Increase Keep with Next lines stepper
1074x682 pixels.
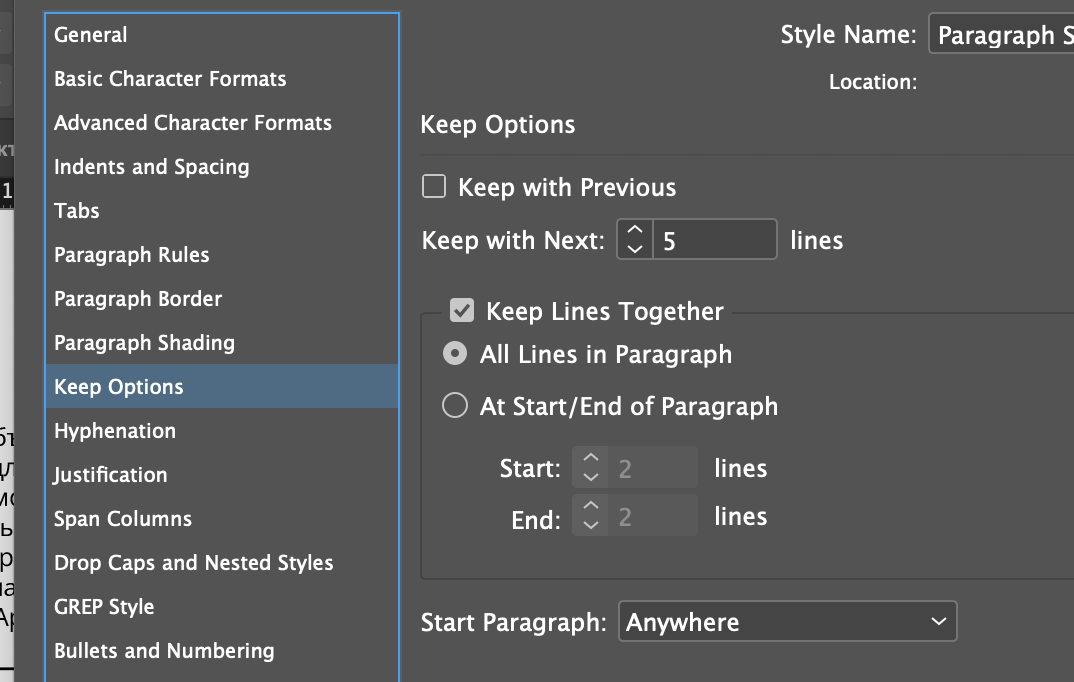pos(634,230)
